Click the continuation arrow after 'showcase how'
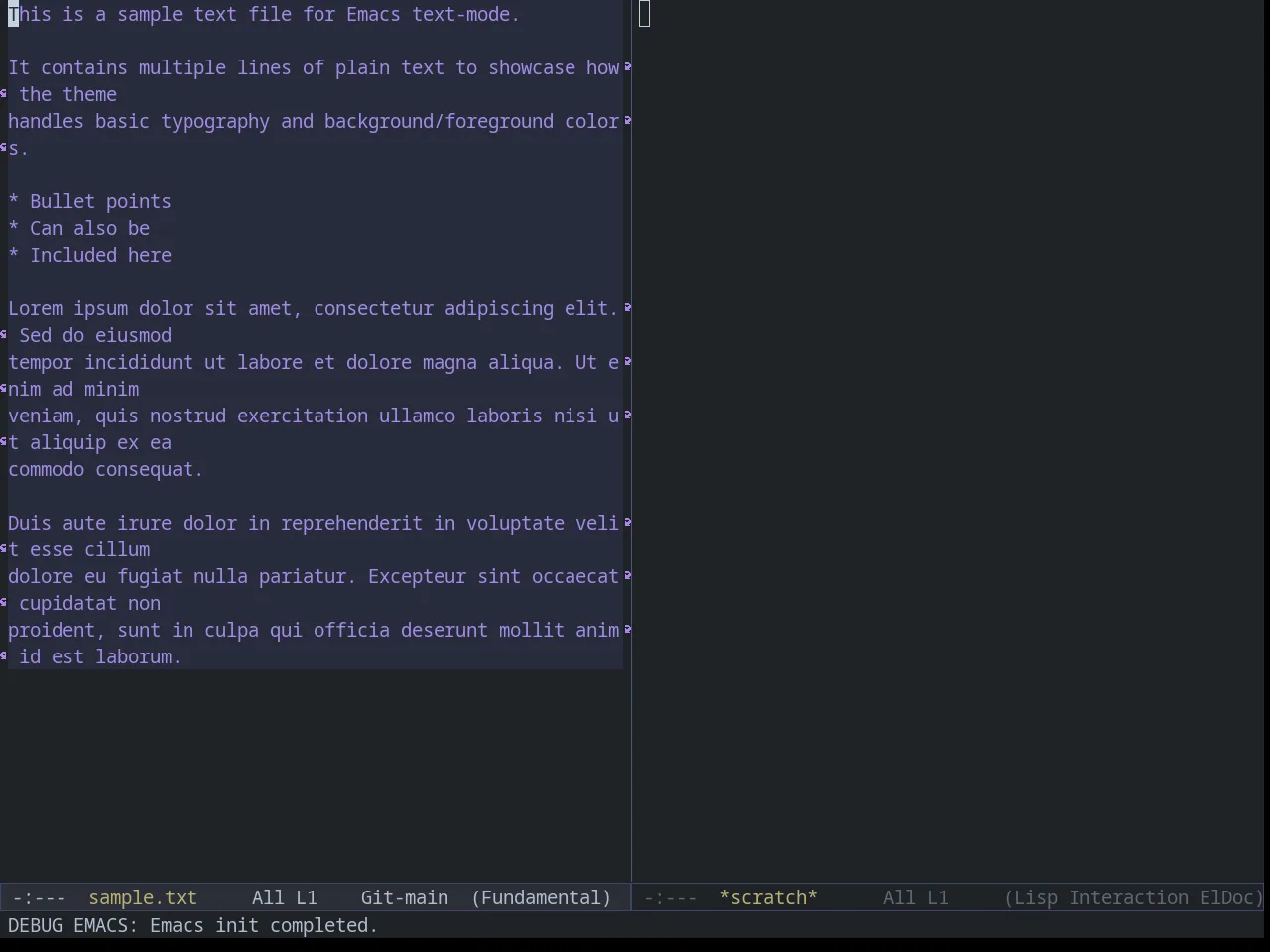The image size is (1270, 952). tap(628, 67)
